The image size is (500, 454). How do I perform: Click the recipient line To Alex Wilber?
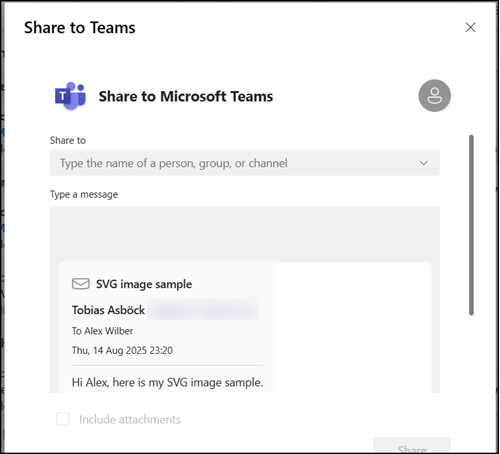coord(102,331)
